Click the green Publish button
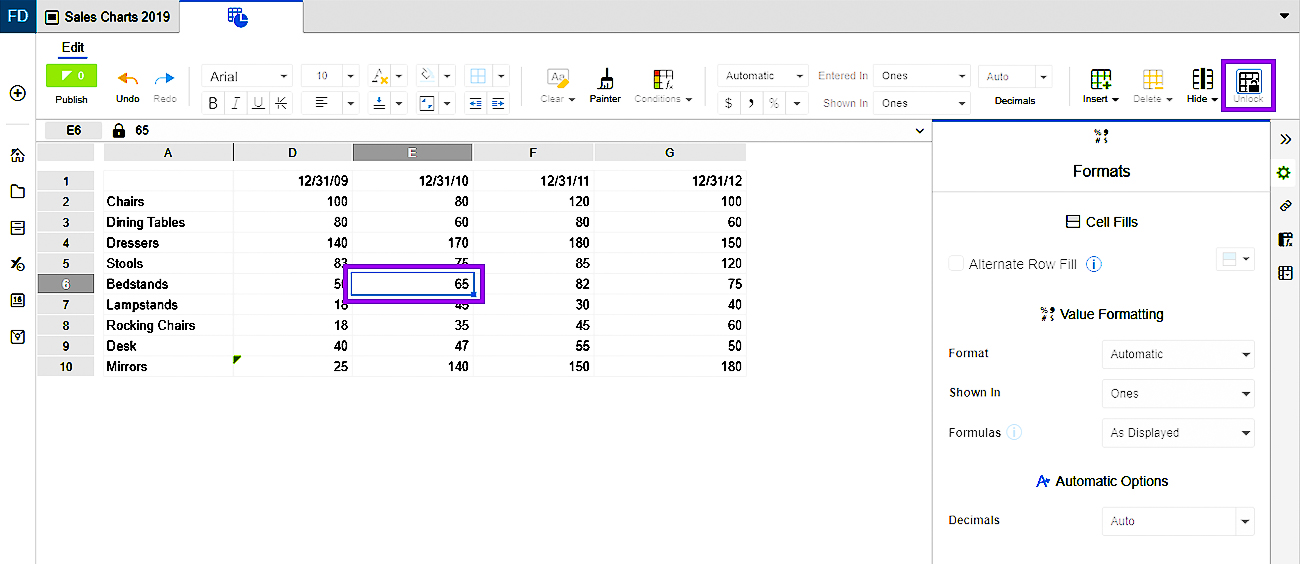This screenshot has height=564, width=1300. pos(71,76)
